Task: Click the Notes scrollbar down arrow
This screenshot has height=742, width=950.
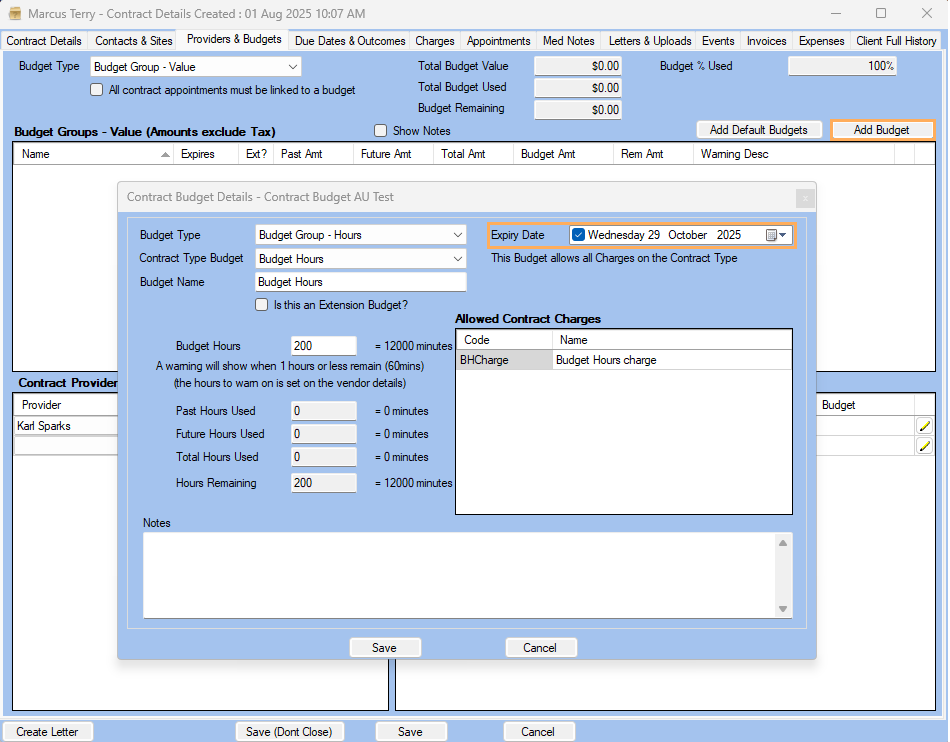Action: pyautogui.click(x=783, y=609)
